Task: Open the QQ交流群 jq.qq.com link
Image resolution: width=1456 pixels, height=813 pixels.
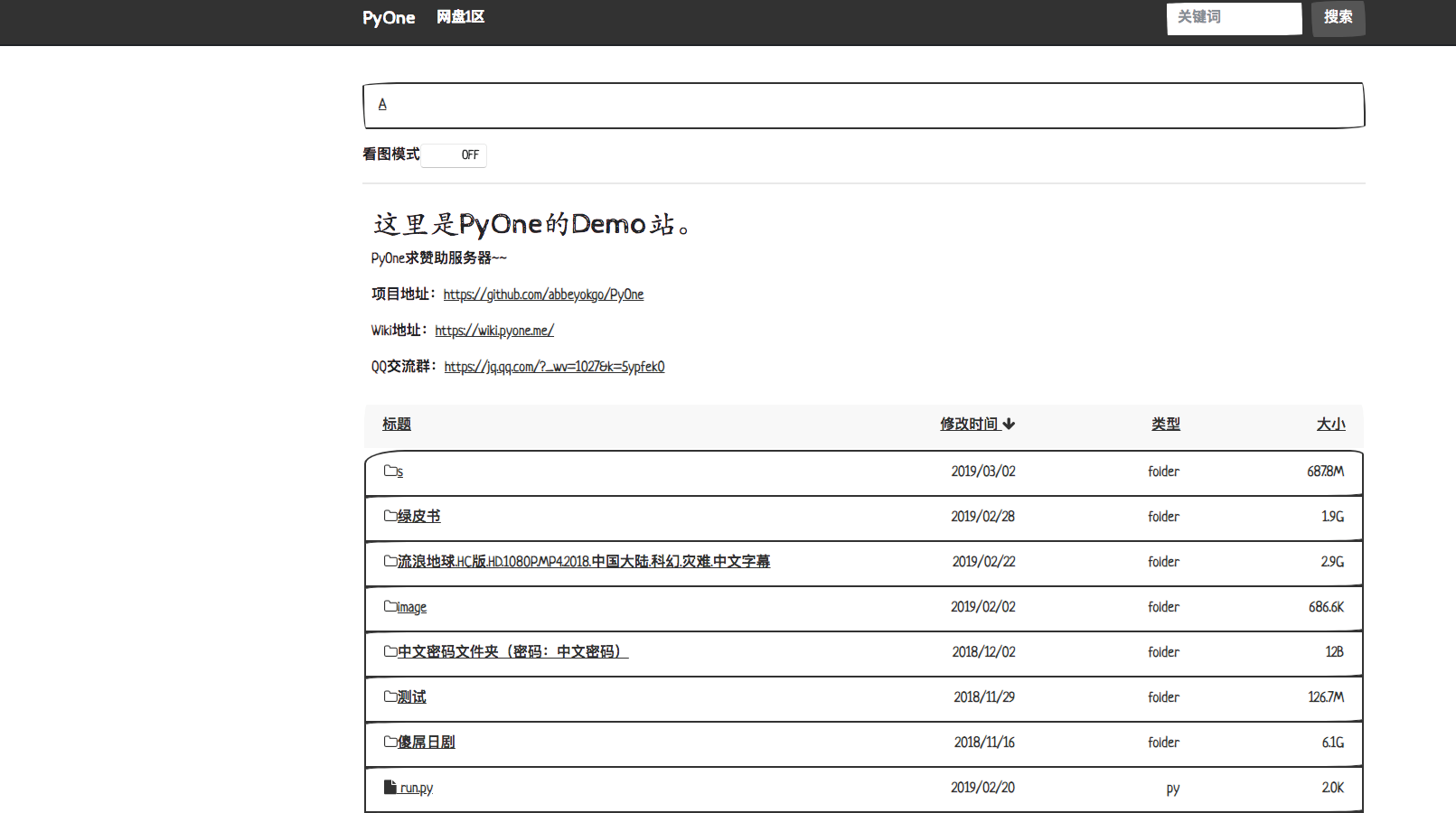Action: [x=554, y=367]
